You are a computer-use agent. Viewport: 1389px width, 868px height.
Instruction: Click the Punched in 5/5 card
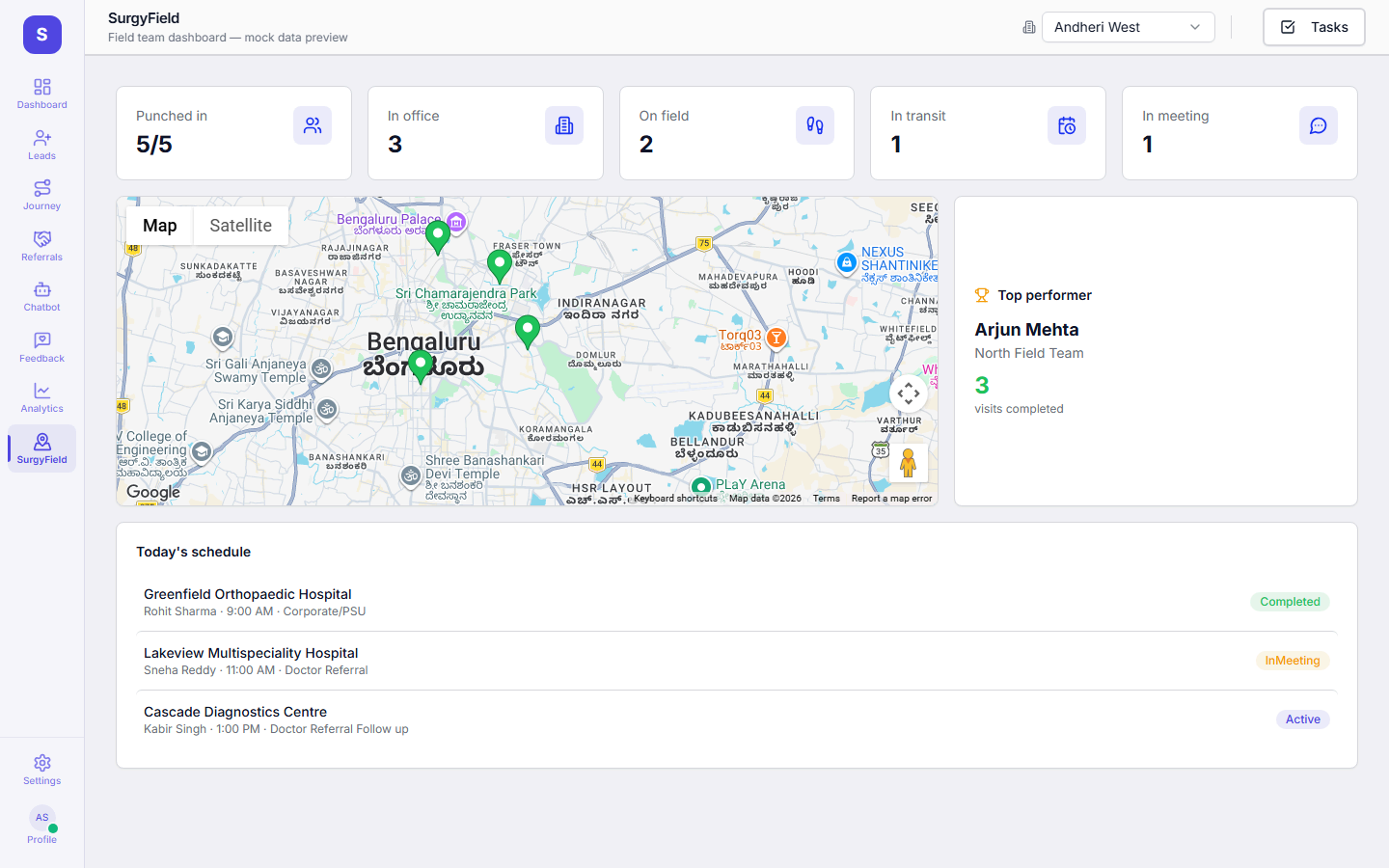point(233,133)
